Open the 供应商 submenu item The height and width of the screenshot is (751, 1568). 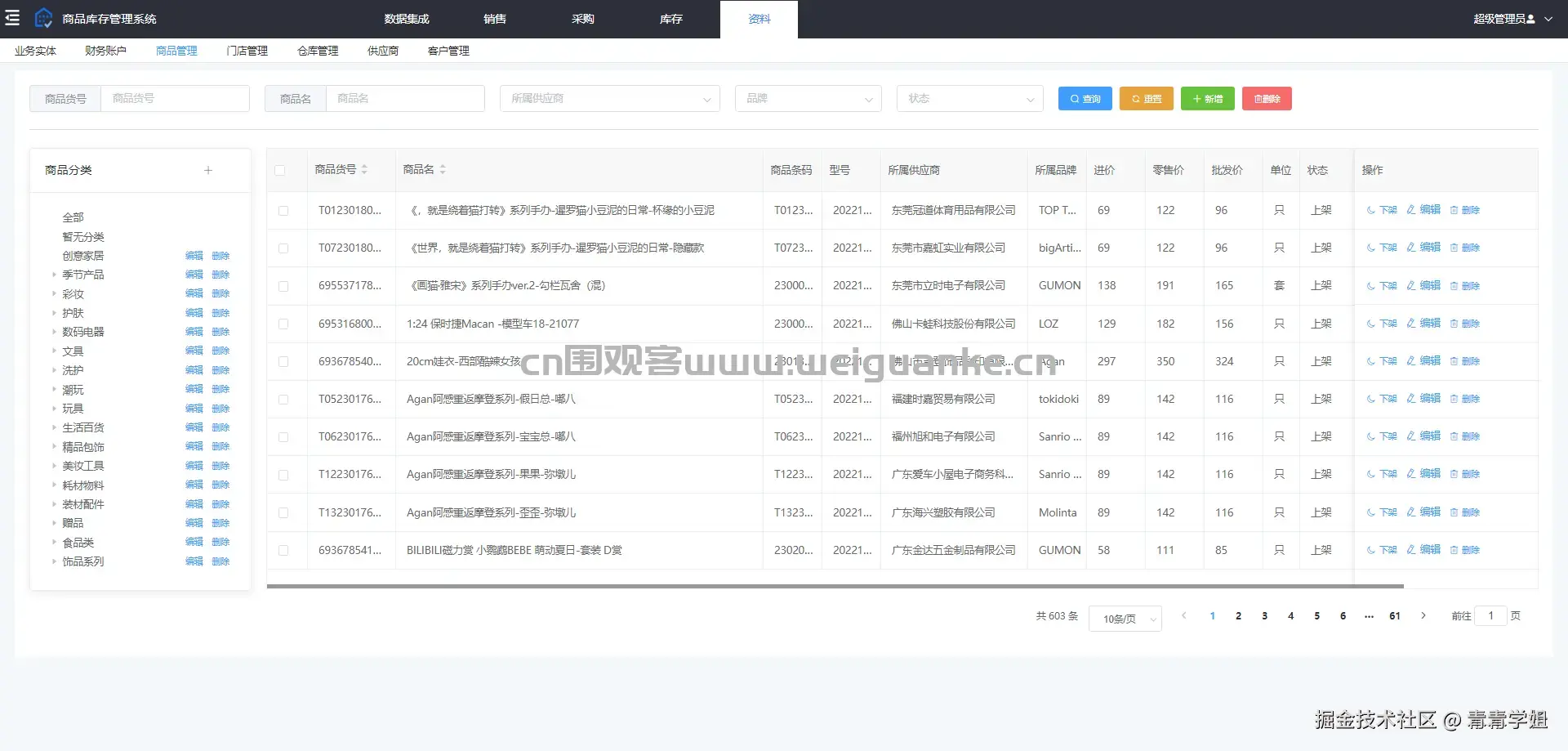point(383,51)
